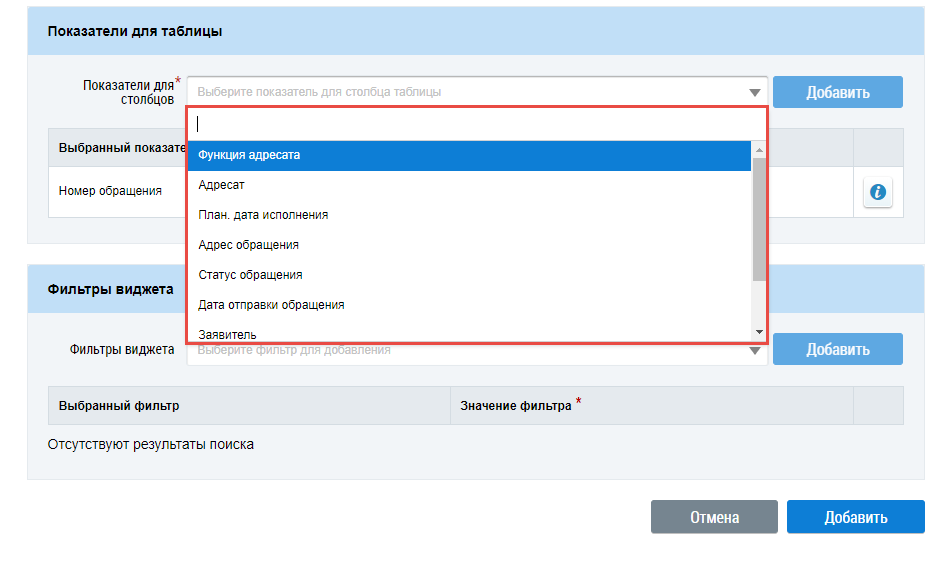Screen dimensions: 950x572
Task: Open the widget filters dropdown arrow
Action: pos(755,351)
